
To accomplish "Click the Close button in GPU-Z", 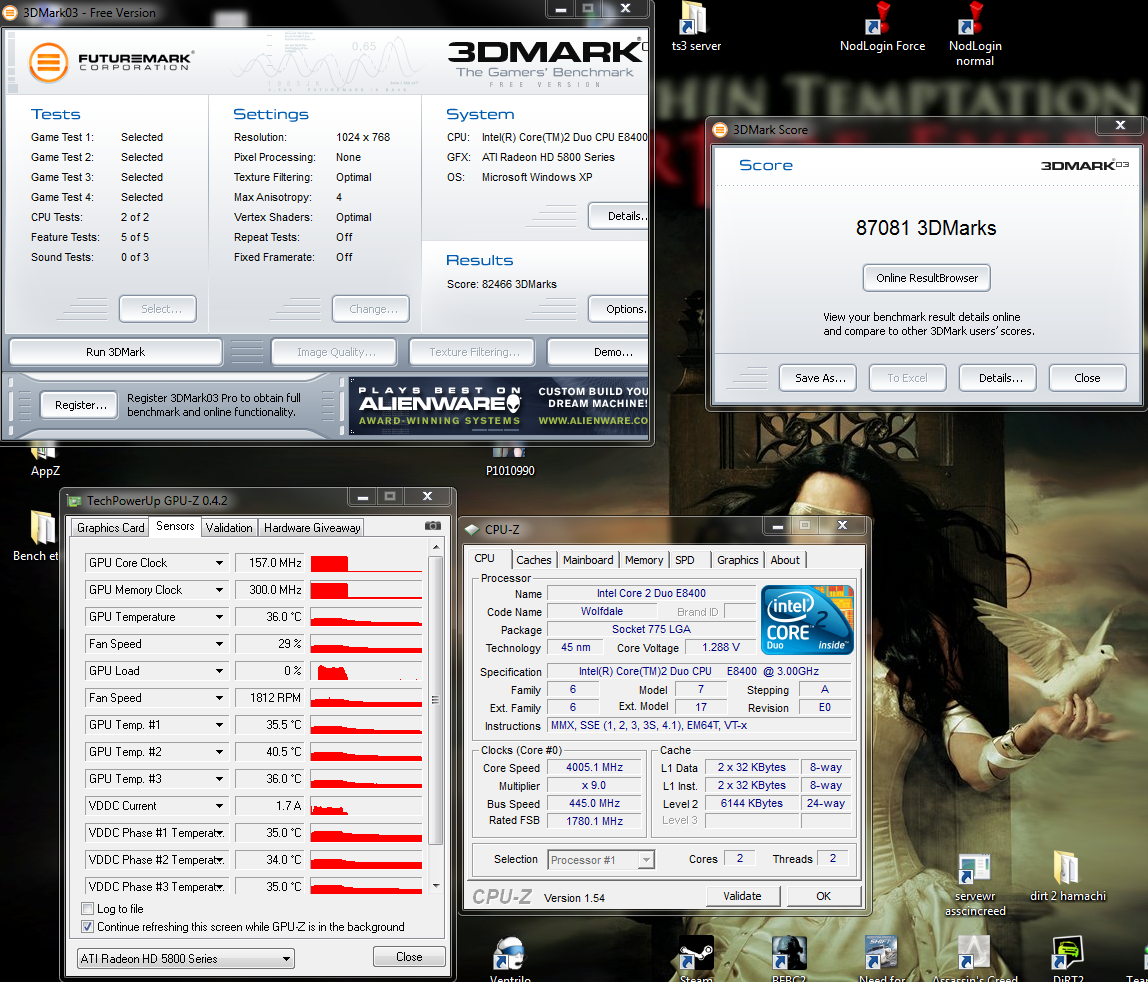I will pos(409,957).
